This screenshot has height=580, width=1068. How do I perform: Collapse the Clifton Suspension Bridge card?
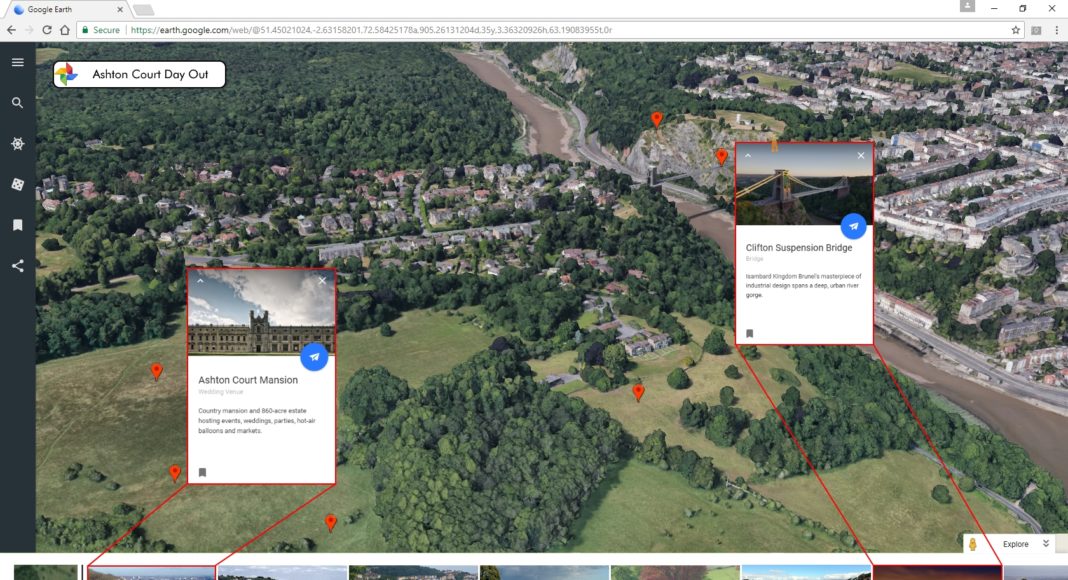747,155
